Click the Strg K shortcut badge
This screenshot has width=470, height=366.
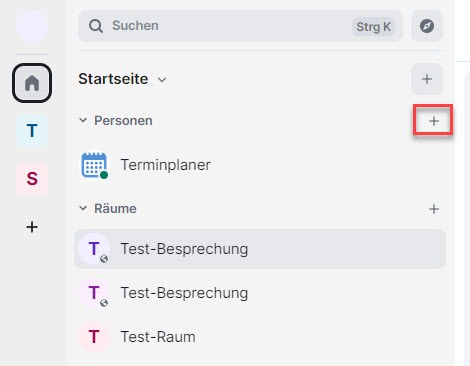click(373, 27)
